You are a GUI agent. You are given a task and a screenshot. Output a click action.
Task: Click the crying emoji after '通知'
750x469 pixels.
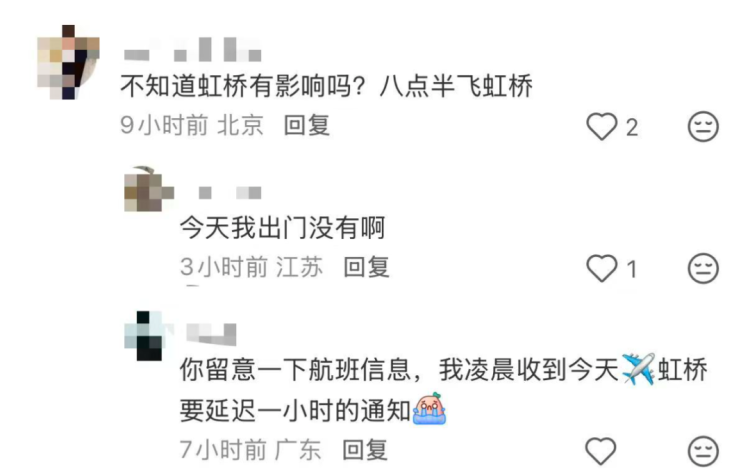pos(430,409)
